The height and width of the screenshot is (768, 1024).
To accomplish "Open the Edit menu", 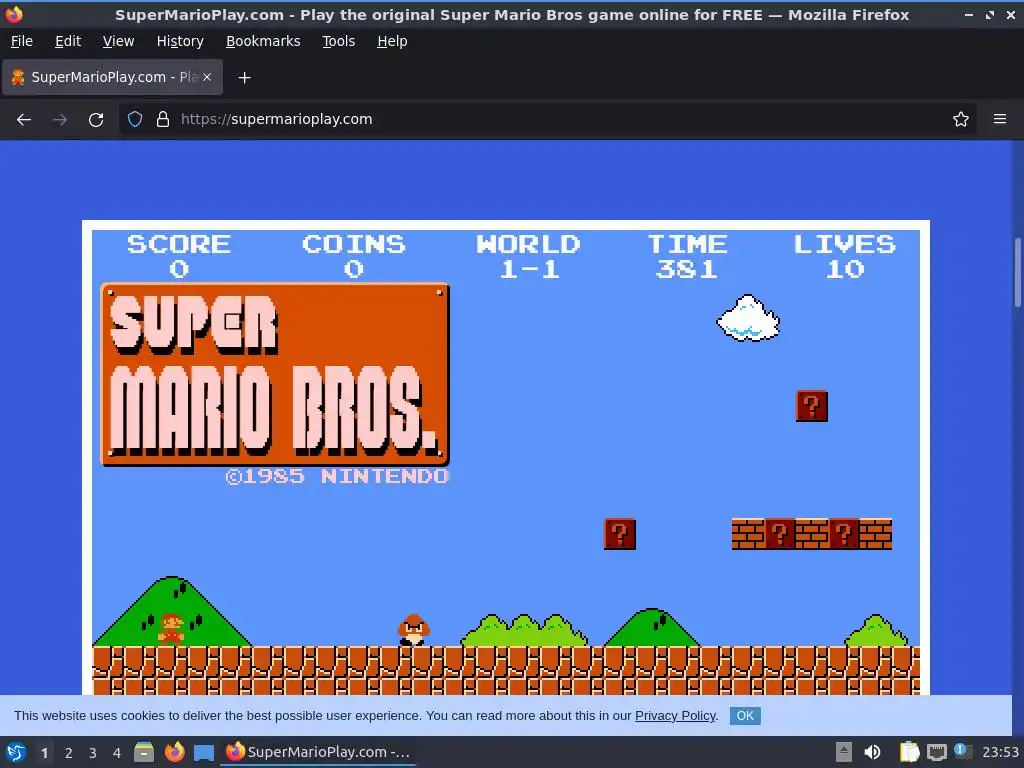I will coord(68,41).
